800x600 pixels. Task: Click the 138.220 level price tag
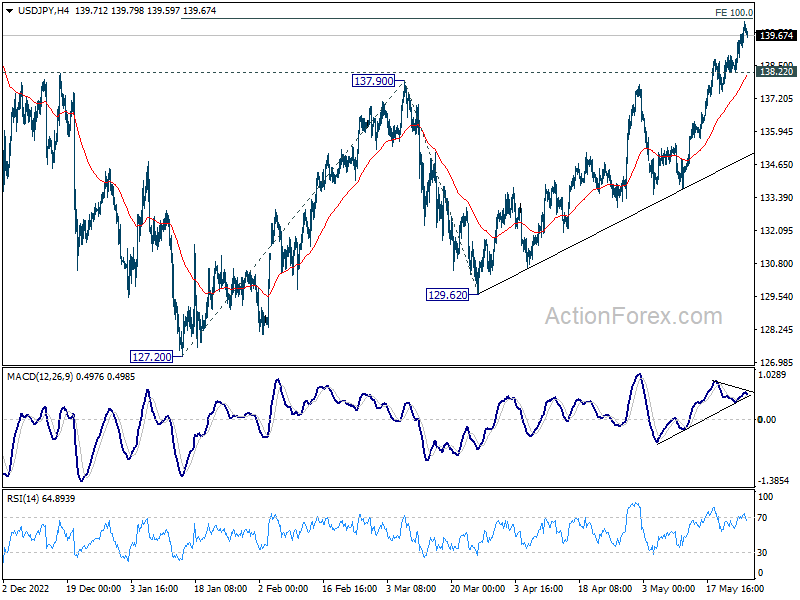776,71
